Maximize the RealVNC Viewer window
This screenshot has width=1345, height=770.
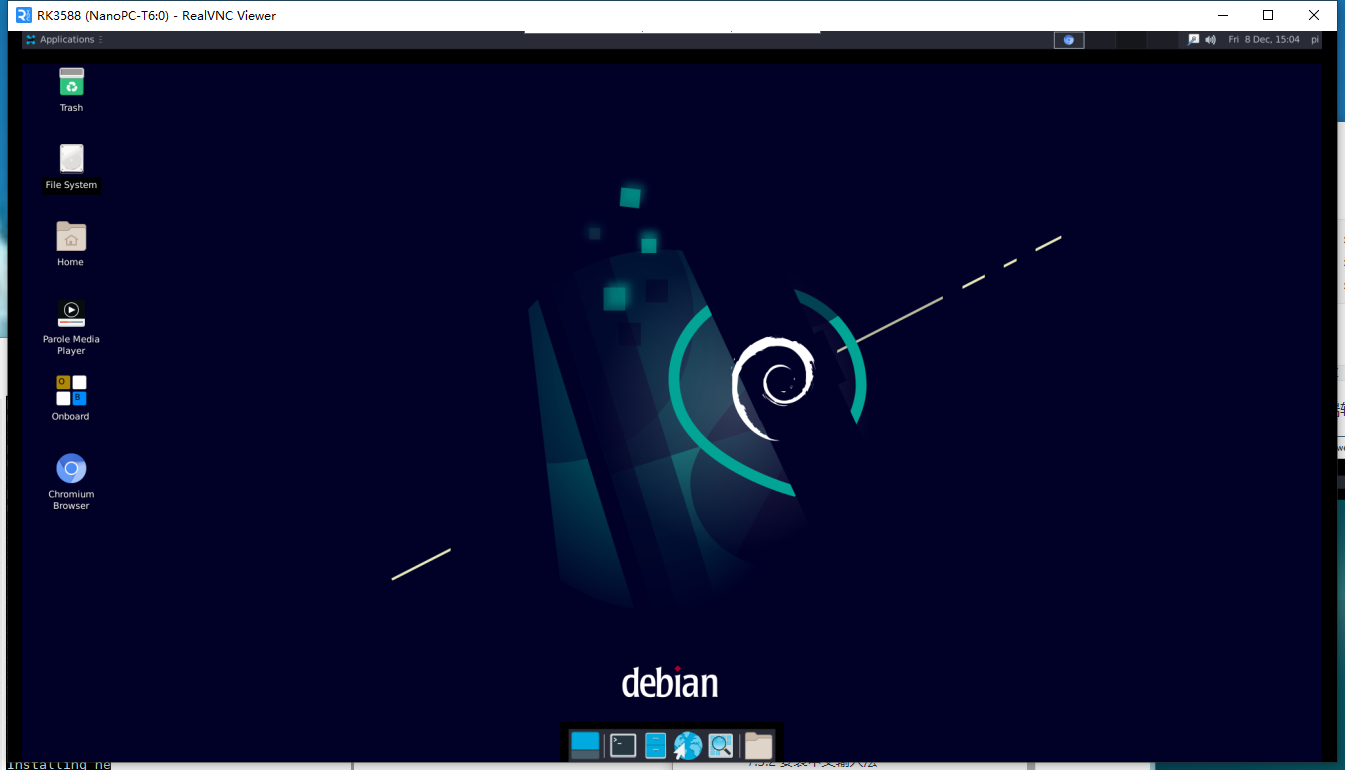click(x=1268, y=15)
